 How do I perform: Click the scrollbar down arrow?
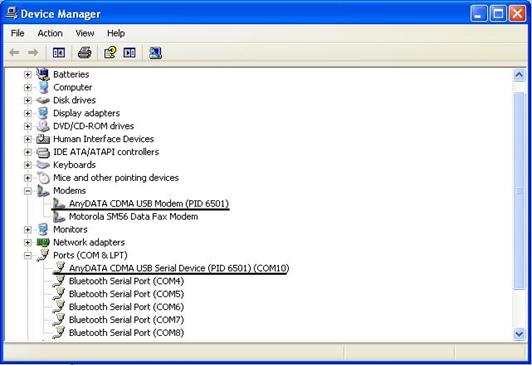click(519, 334)
